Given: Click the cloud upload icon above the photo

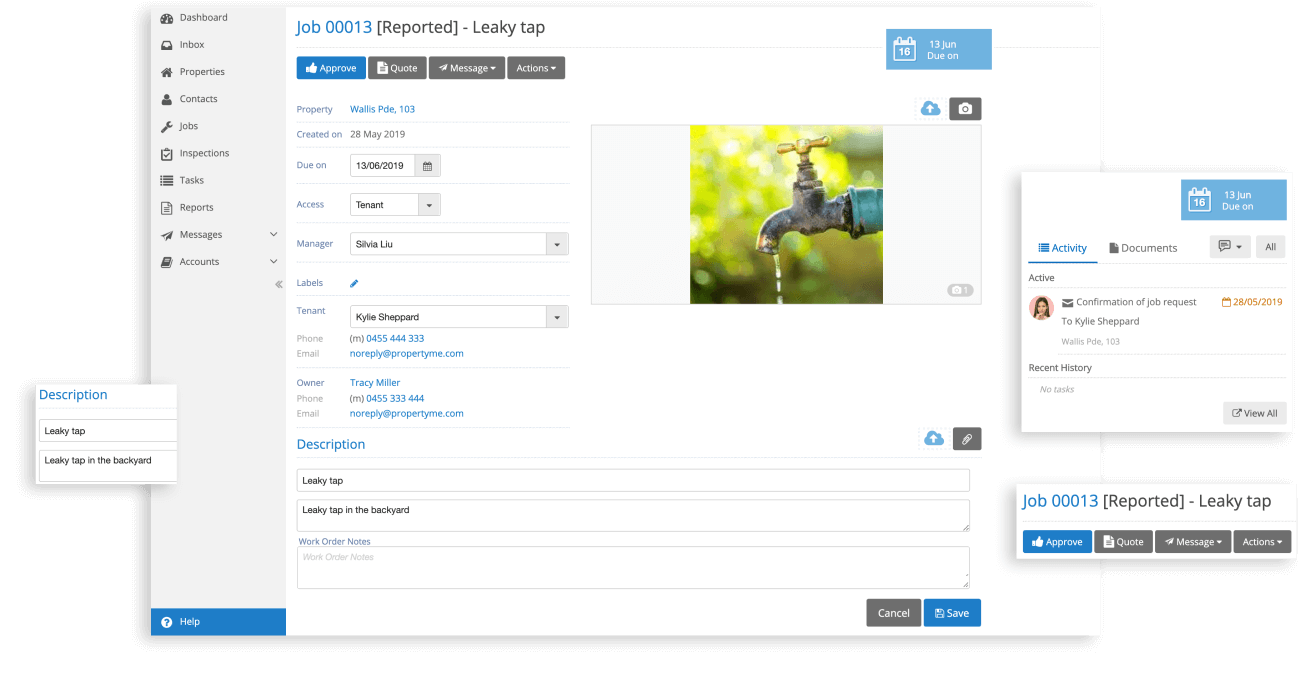Looking at the screenshot, I should (x=930, y=109).
